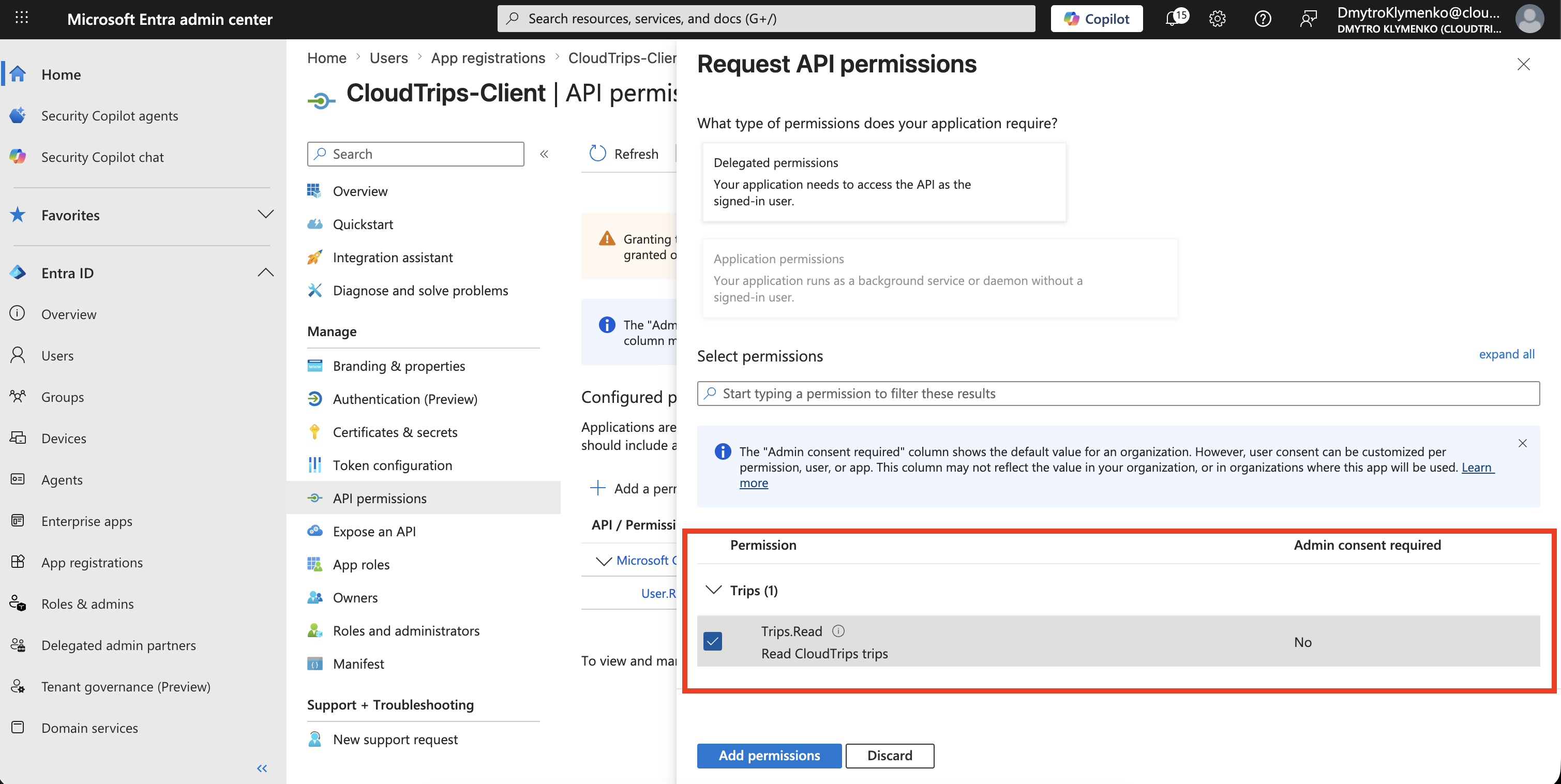The height and width of the screenshot is (784, 1561).
Task: Choose Delegated permissions card
Action: pos(884,182)
